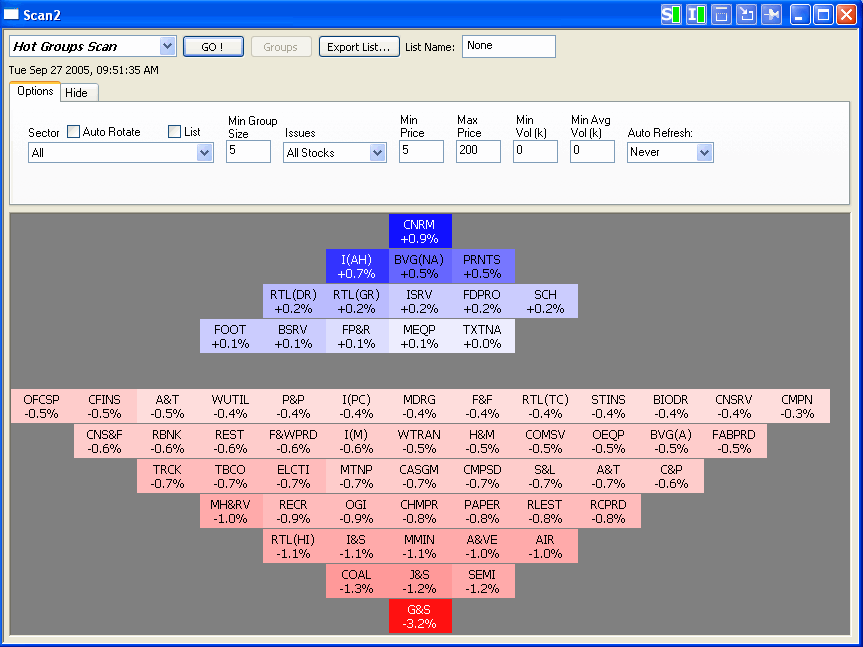The height and width of the screenshot is (647, 863).
Task: Click the Max Price field showing 200
Action: (x=478, y=152)
